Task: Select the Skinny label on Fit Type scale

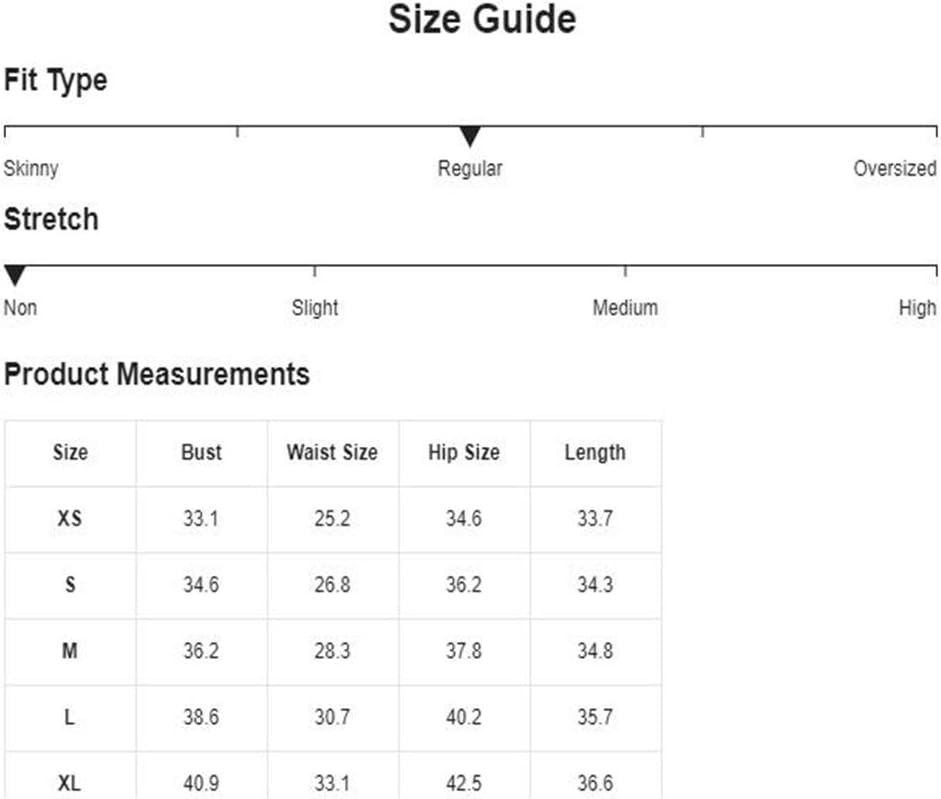Action: click(x=31, y=169)
